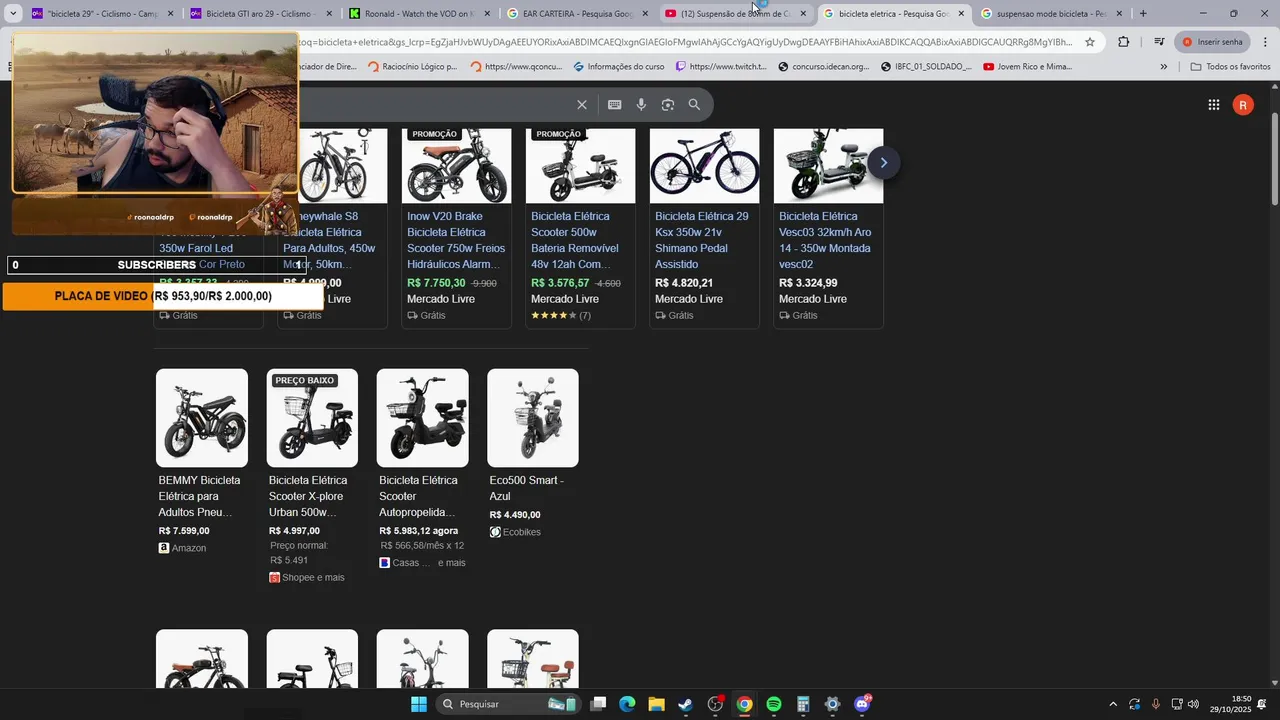Open a new browser tab
Image resolution: width=1280 pixels, height=720 pixels.
pyautogui.click(x=1143, y=14)
